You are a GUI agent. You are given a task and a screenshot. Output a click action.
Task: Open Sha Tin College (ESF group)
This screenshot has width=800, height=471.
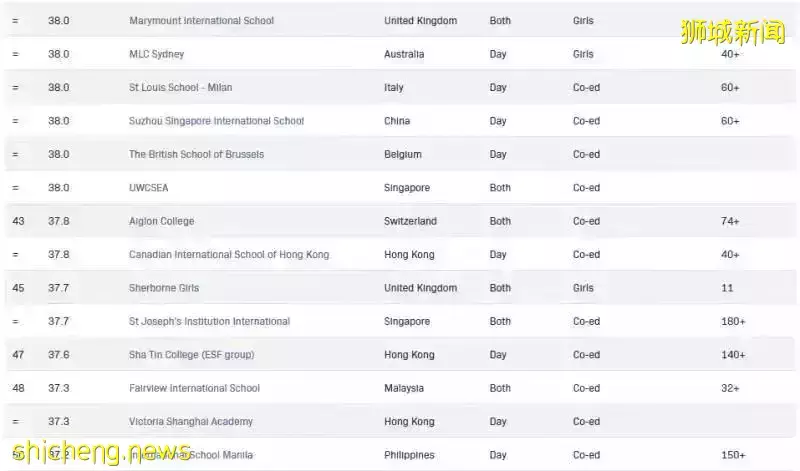(x=191, y=355)
